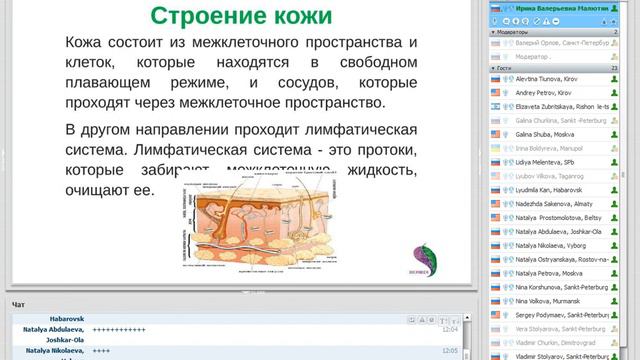
Task: Click the square chat bubble icon in presenter toolbar
Action: pyautogui.click(x=506, y=21)
